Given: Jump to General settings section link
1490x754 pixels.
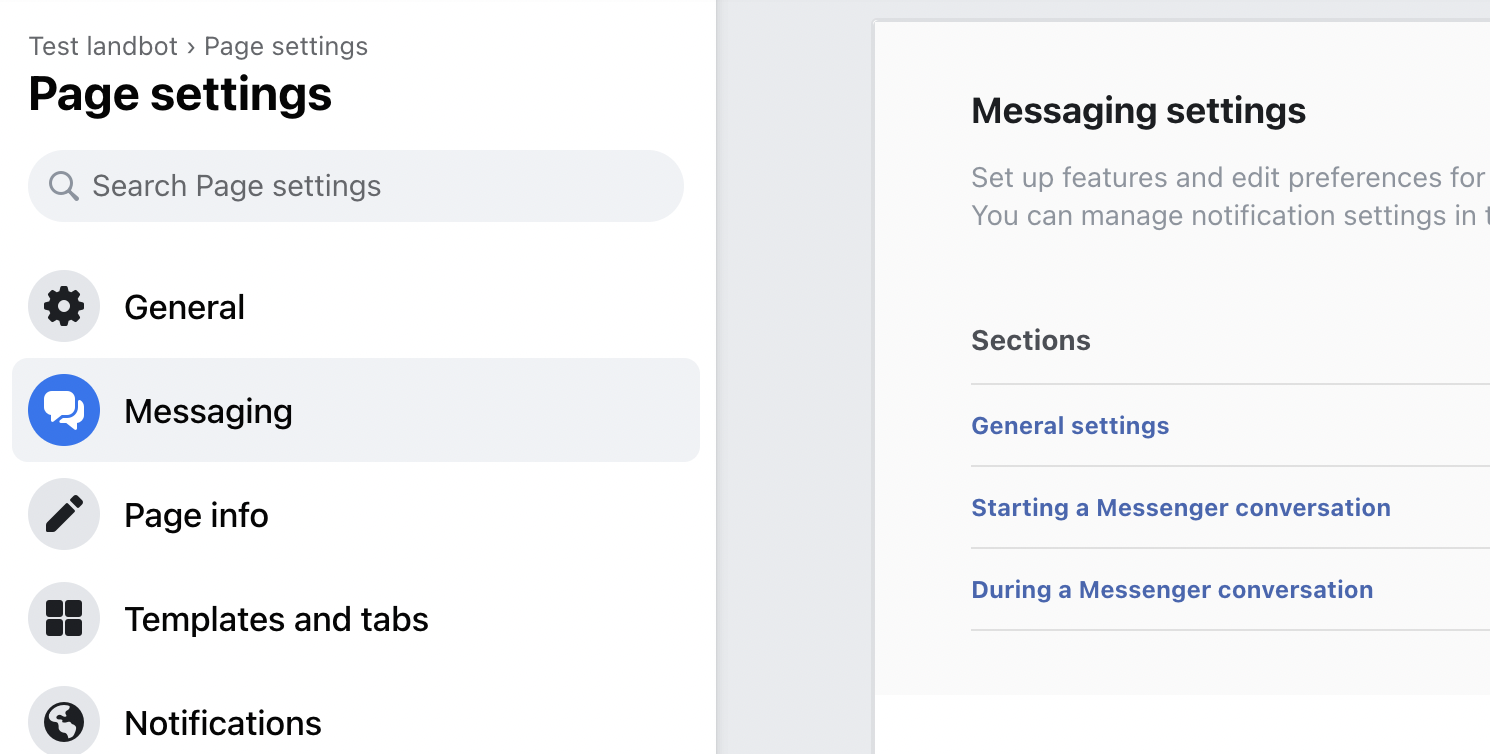Looking at the screenshot, I should [x=1070, y=425].
